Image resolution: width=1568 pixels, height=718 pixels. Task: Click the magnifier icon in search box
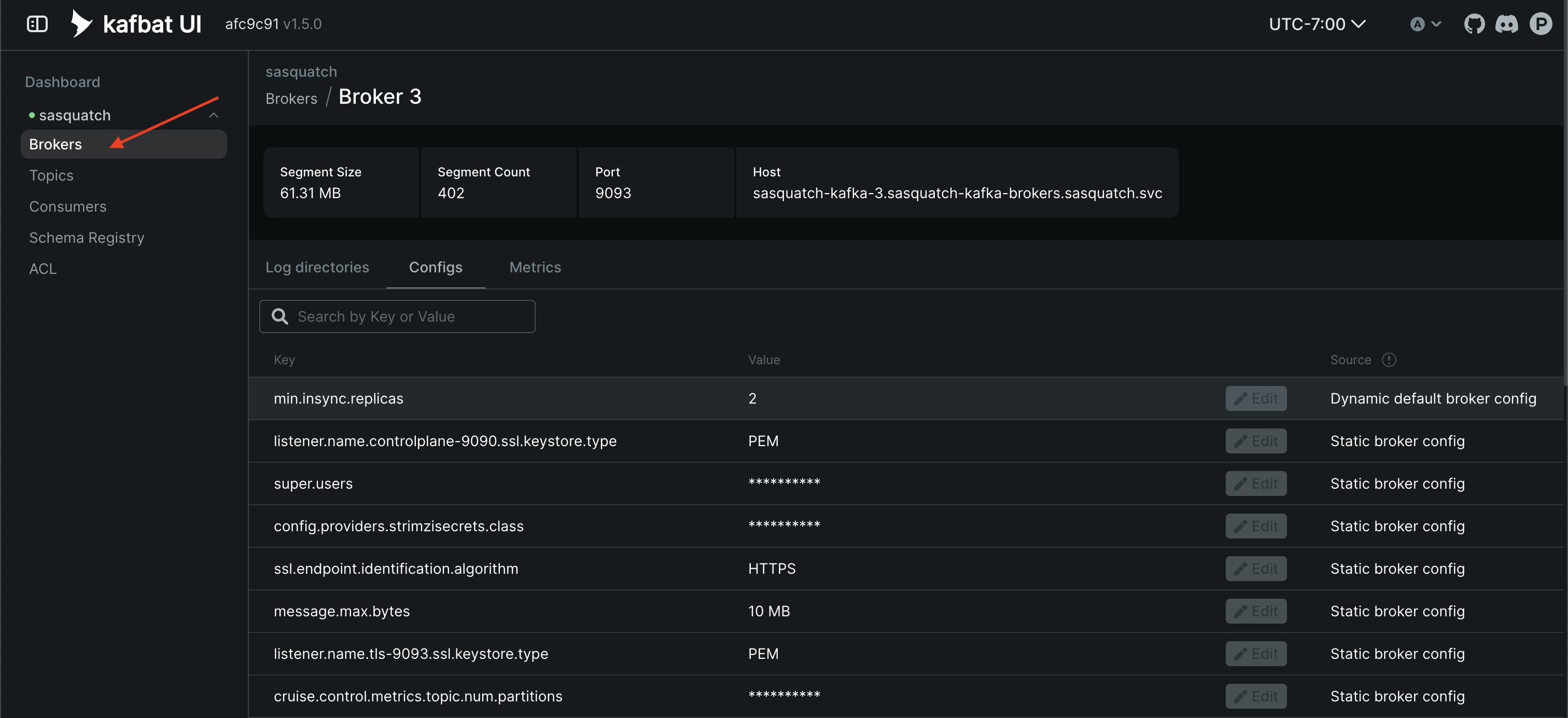[x=279, y=316]
